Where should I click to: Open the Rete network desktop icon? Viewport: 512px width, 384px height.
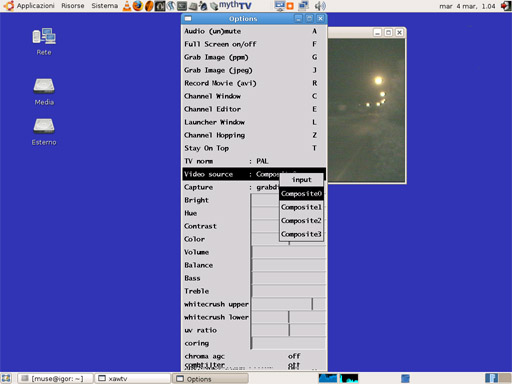(x=44, y=42)
